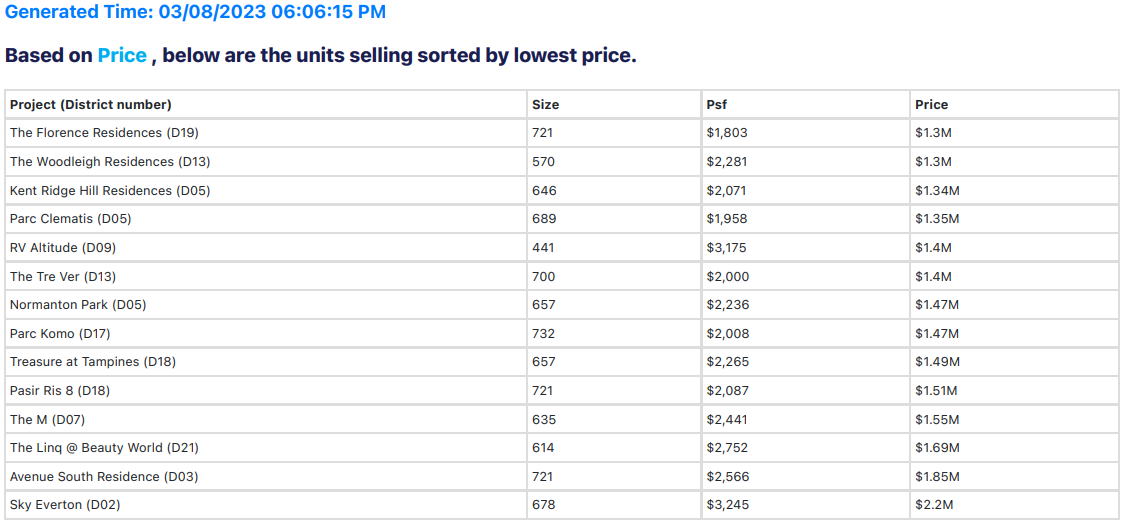Select Treasure at Tampines (D18)
1122x525 pixels.
point(93,362)
